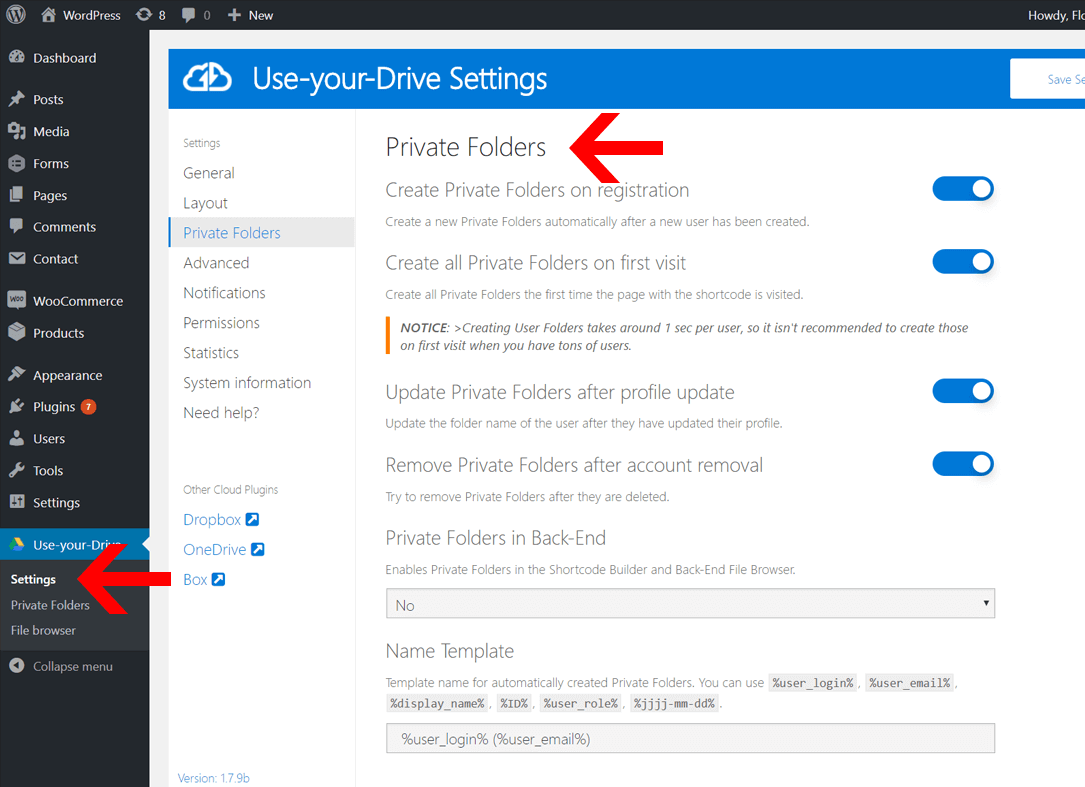The height and width of the screenshot is (787, 1085).
Task: Click the Name Template input field
Action: point(690,739)
